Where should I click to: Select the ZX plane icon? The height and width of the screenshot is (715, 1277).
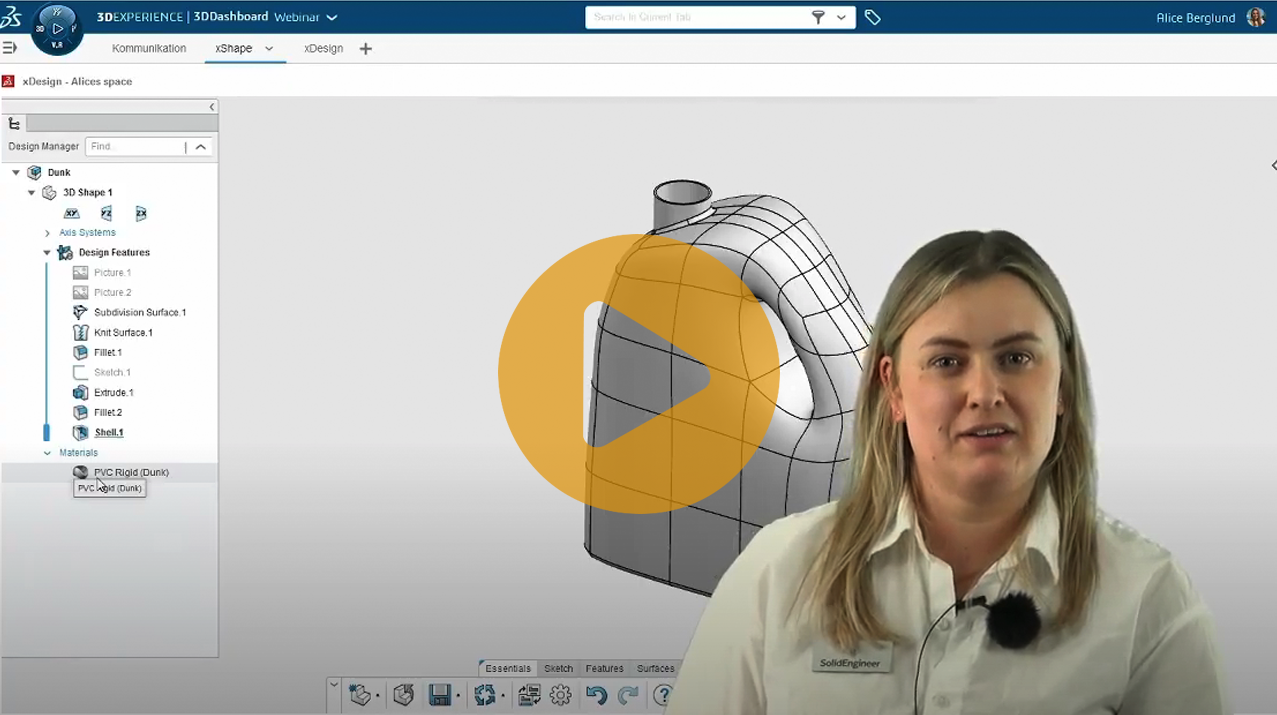click(141, 213)
